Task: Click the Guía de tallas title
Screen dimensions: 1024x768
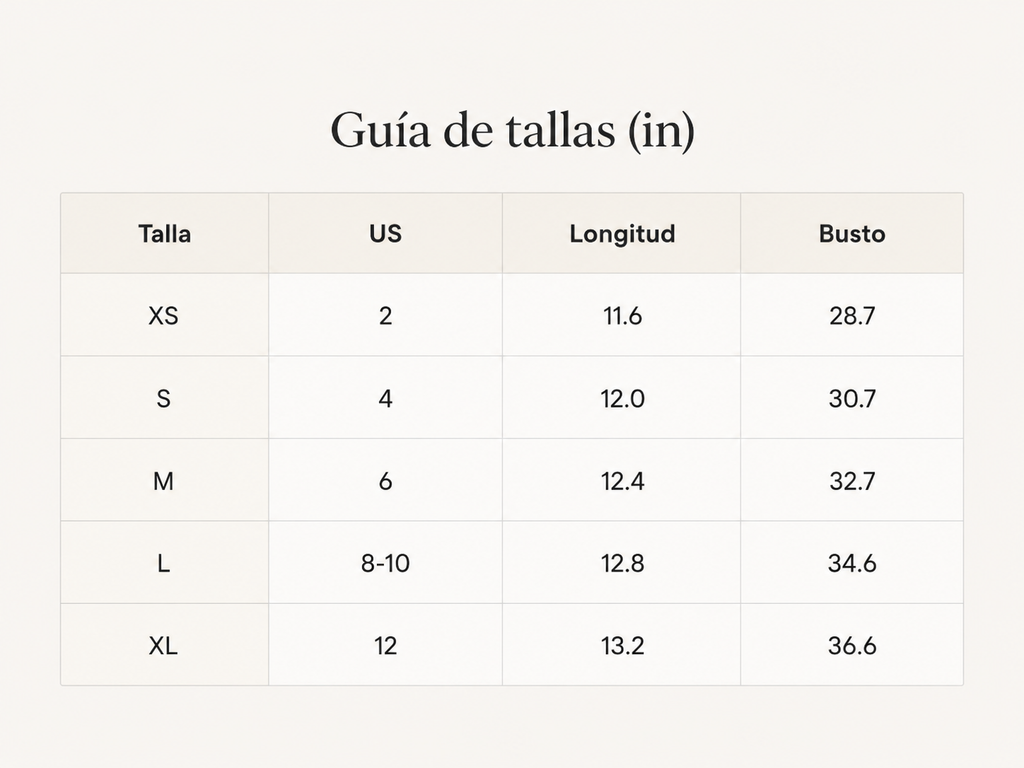Action: (512, 131)
